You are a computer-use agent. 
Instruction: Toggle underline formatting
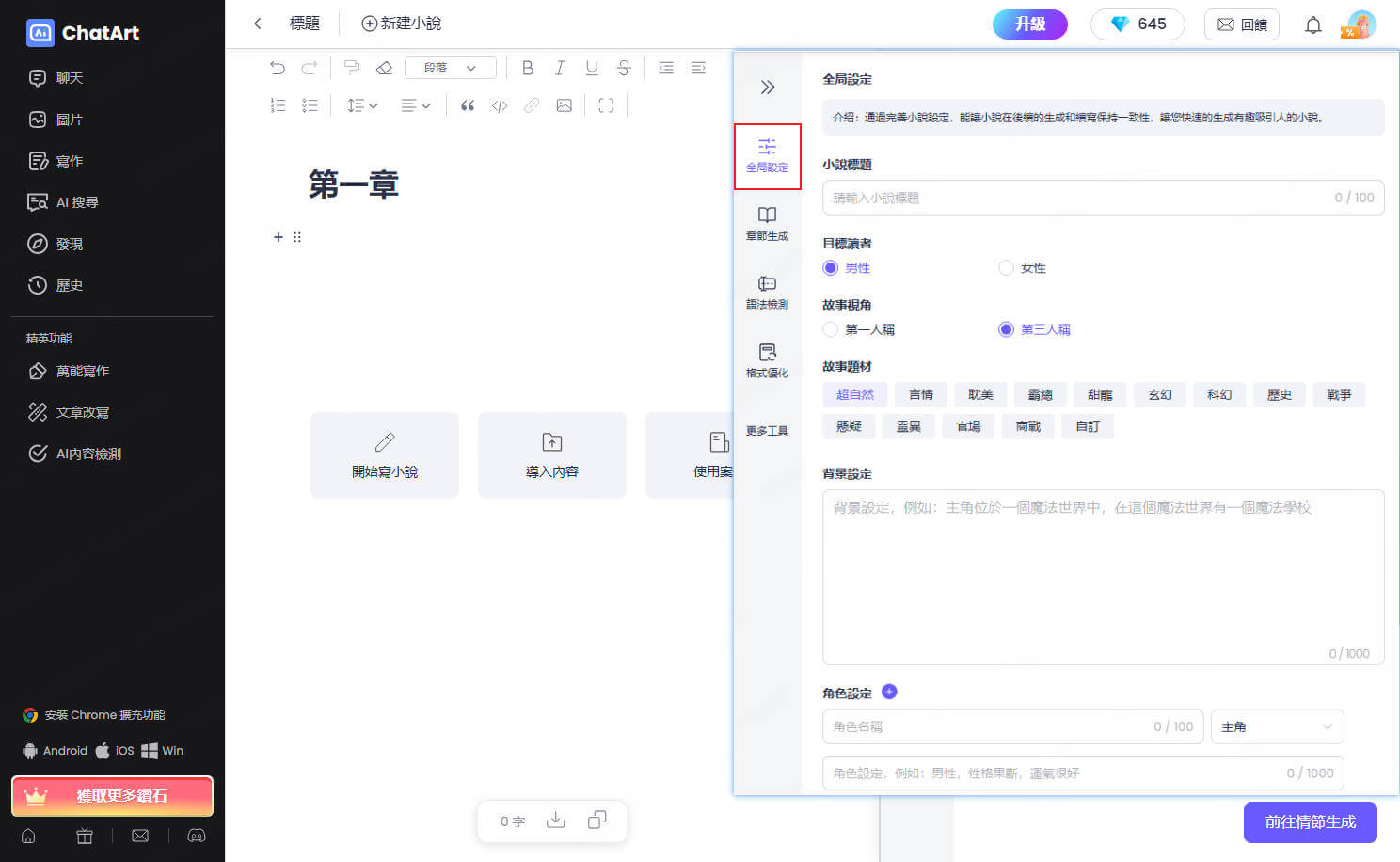coord(592,68)
